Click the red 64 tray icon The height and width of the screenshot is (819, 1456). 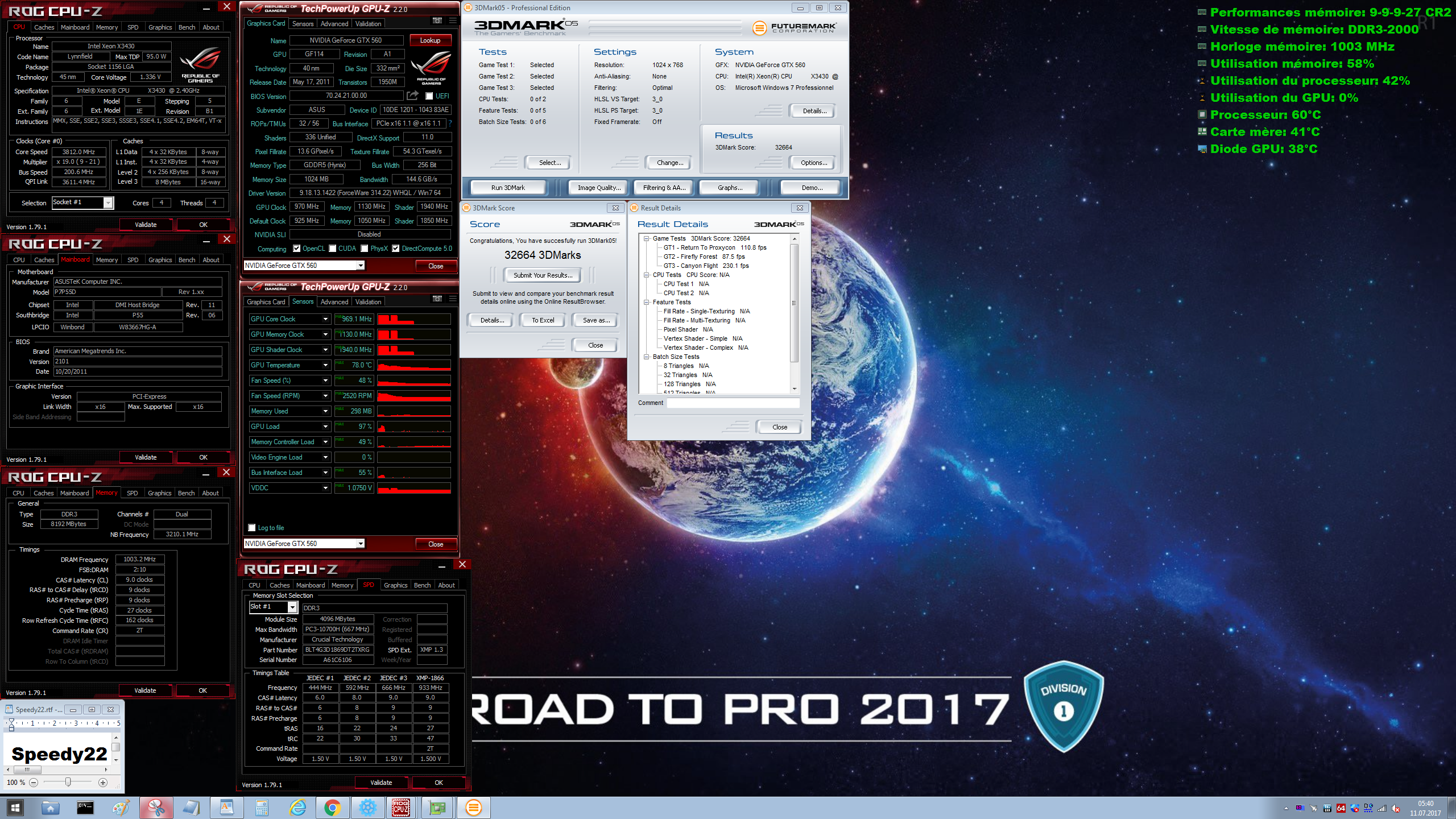pos(1341,808)
